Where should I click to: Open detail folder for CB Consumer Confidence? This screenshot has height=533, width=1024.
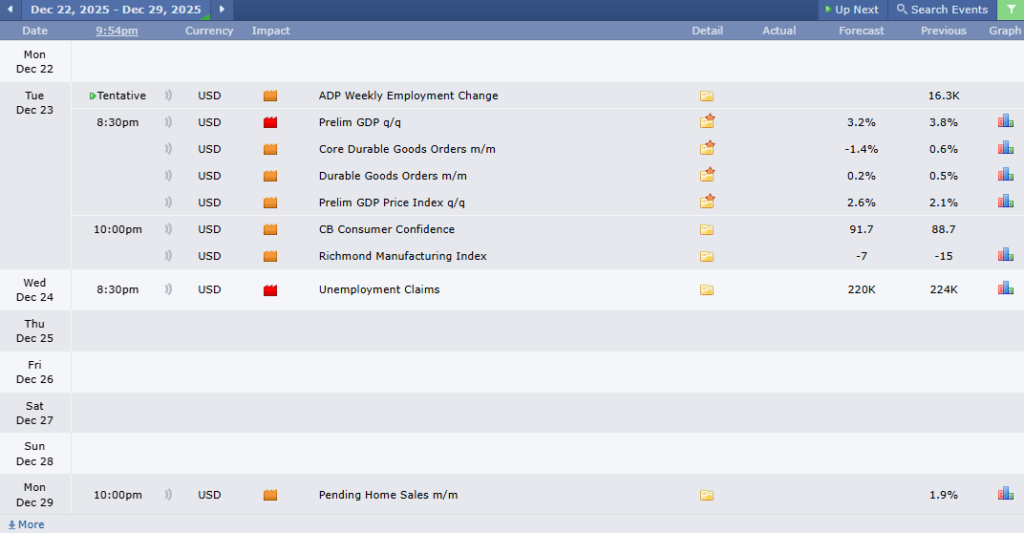(707, 229)
